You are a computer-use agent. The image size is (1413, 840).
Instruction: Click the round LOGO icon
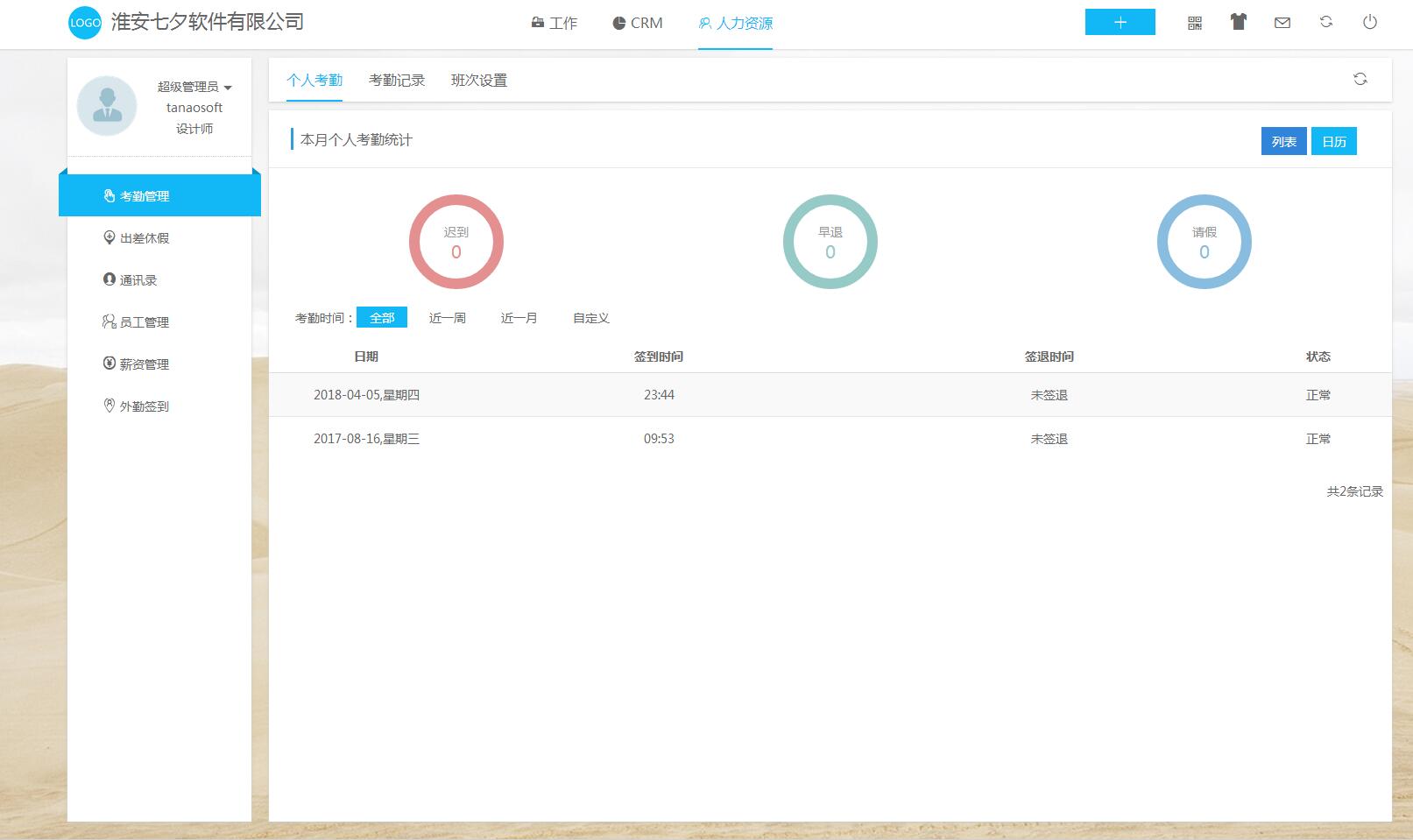tap(85, 23)
